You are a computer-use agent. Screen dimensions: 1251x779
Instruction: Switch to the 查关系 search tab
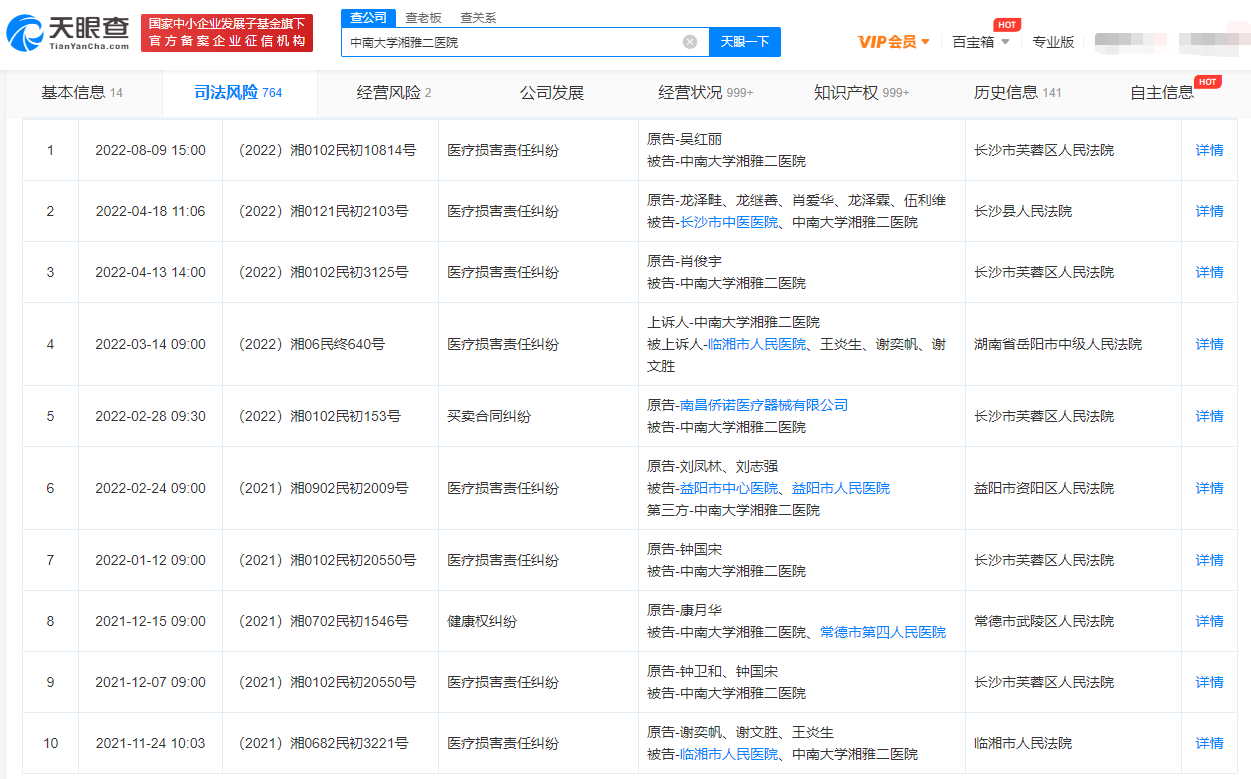[478, 18]
